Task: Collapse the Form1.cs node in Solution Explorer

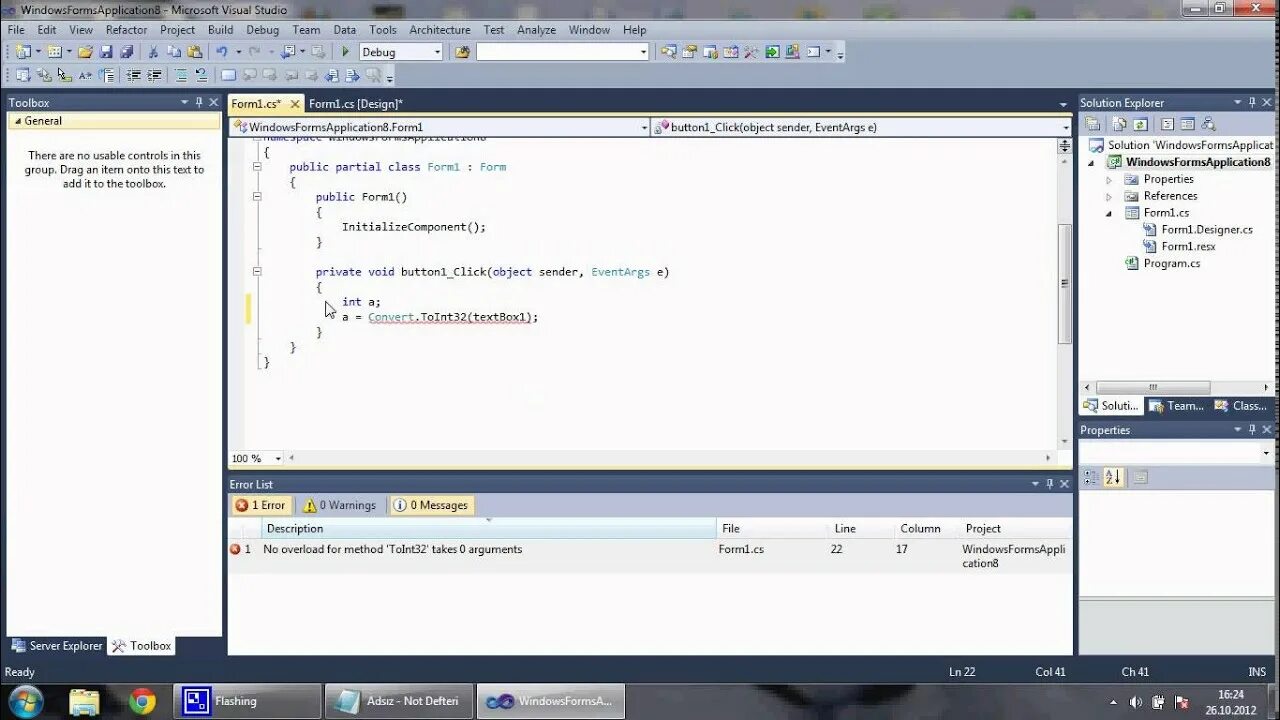Action: pos(1109,214)
